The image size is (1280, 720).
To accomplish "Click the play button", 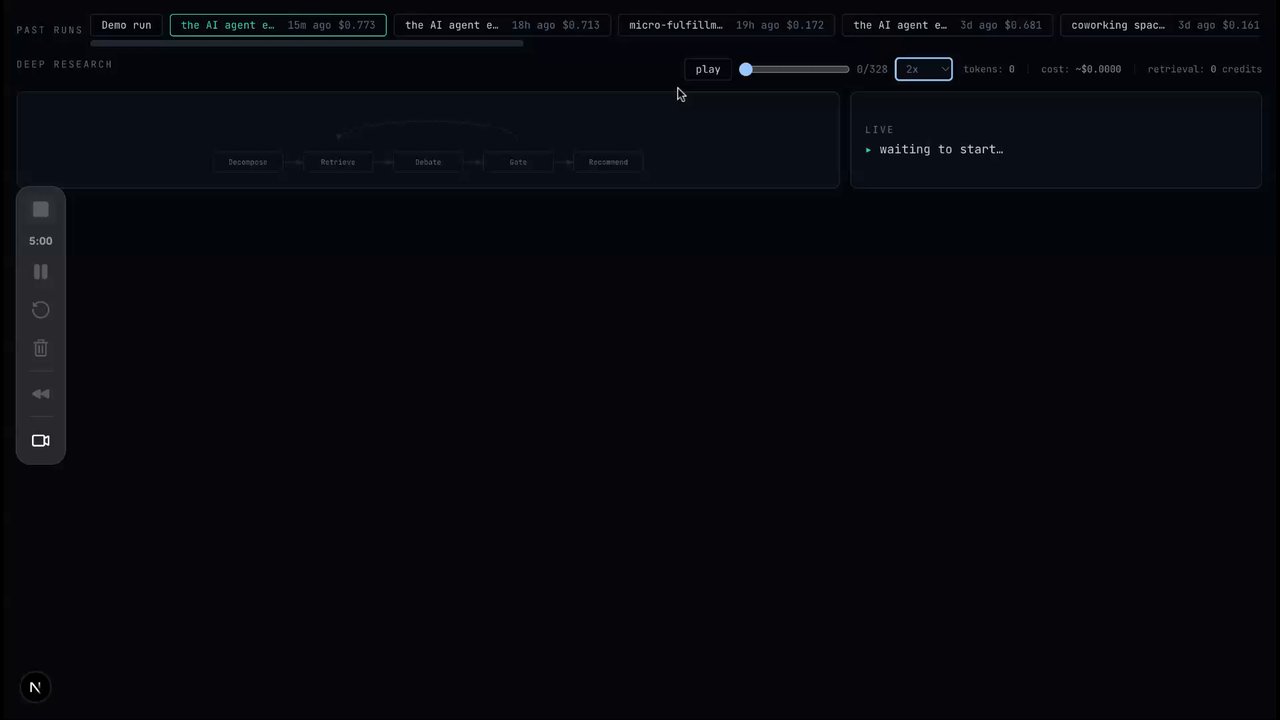I will (708, 69).
